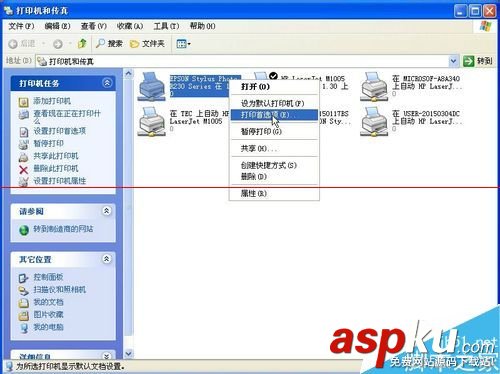Screen dimensions: 500x374
Task: Open the address bar dropdown arrow
Action: (453, 61)
